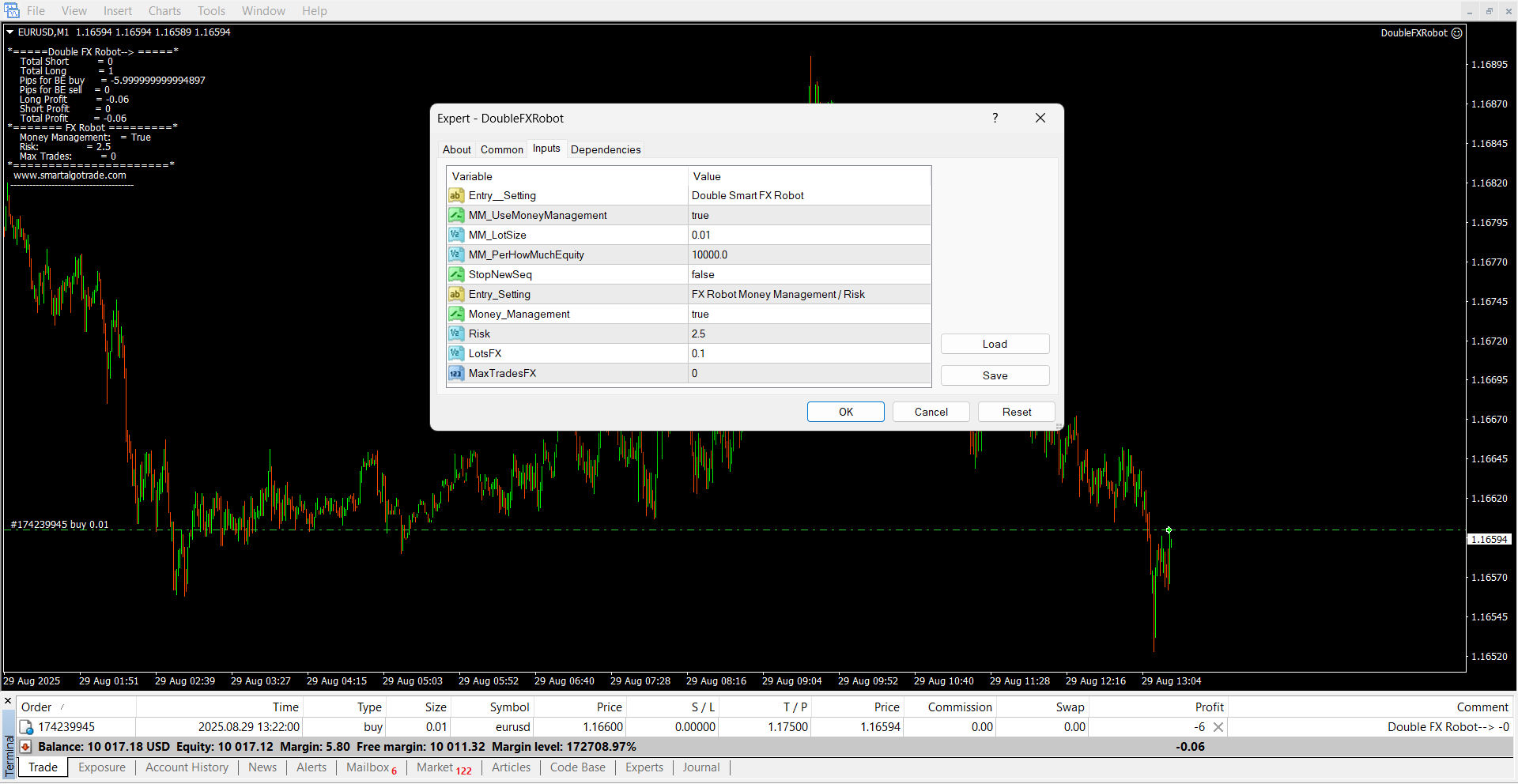The image size is (1518, 784).
Task: Edit the Risk value field 2.5
Action: (808, 334)
